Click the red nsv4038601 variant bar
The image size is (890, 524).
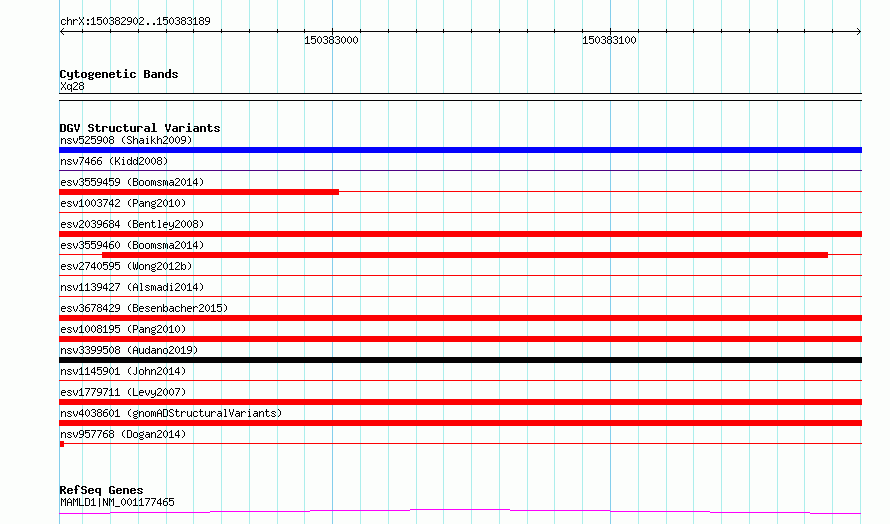(460, 423)
